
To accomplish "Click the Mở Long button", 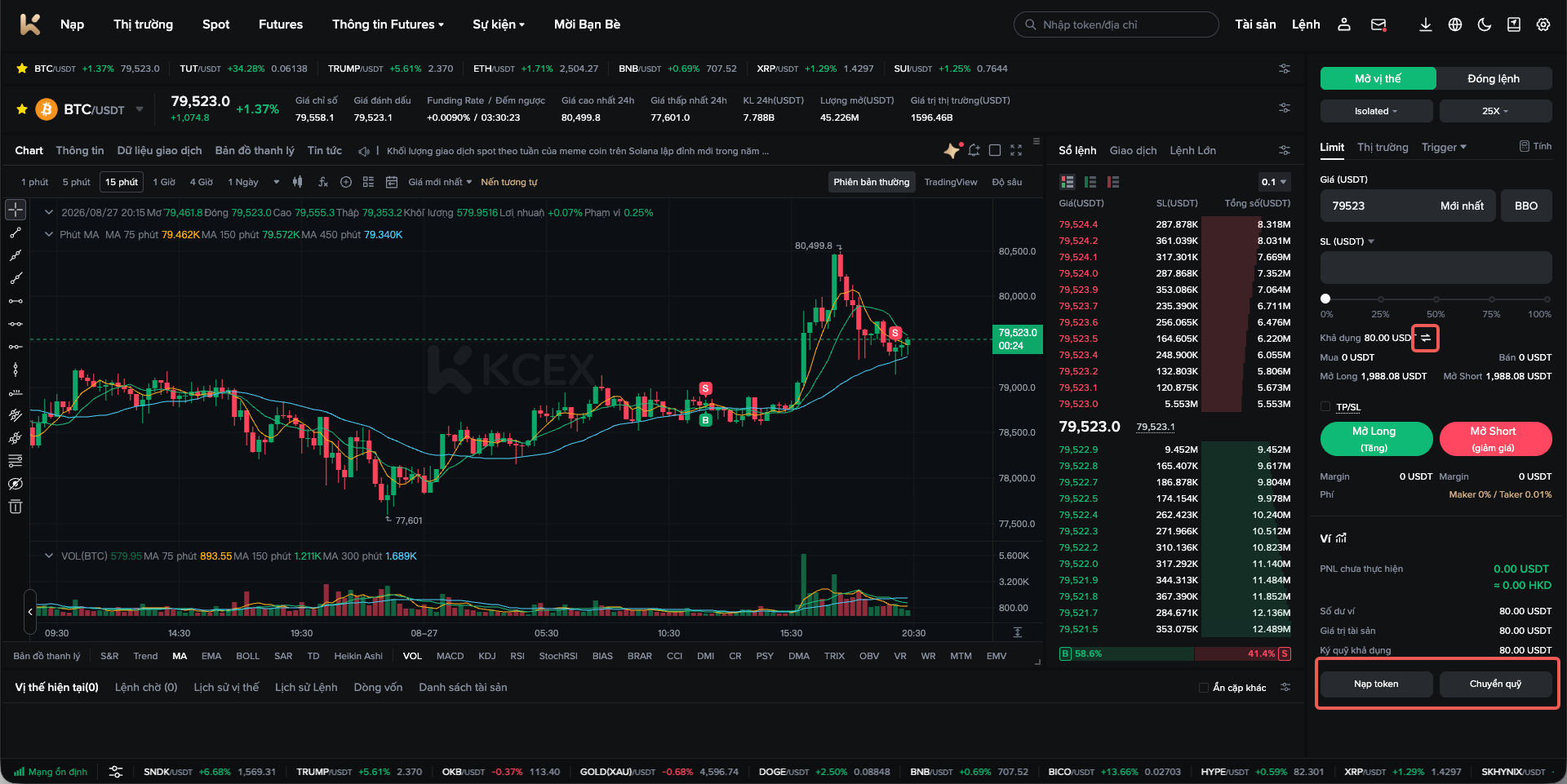I will click(x=1376, y=439).
